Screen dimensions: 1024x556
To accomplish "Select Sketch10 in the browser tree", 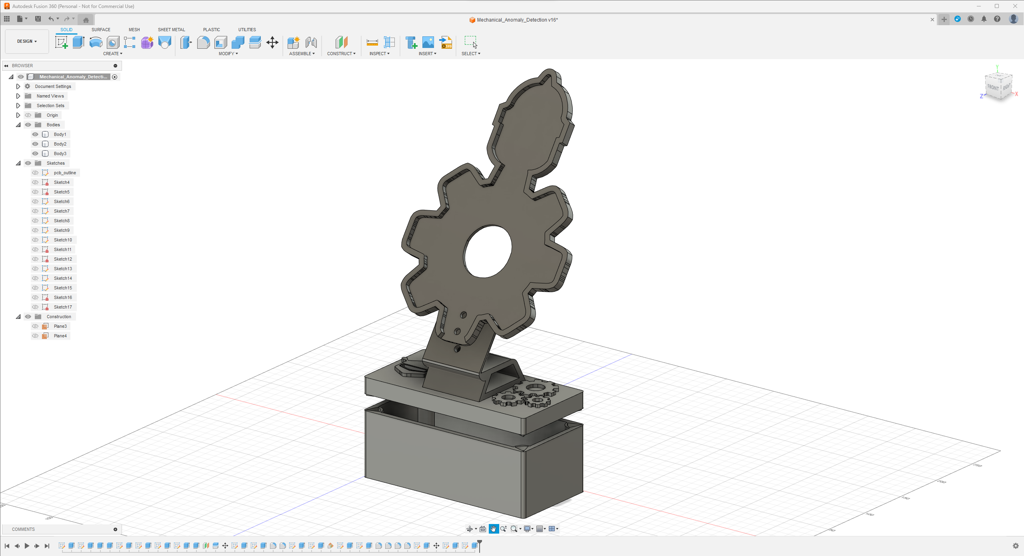I will coord(62,240).
